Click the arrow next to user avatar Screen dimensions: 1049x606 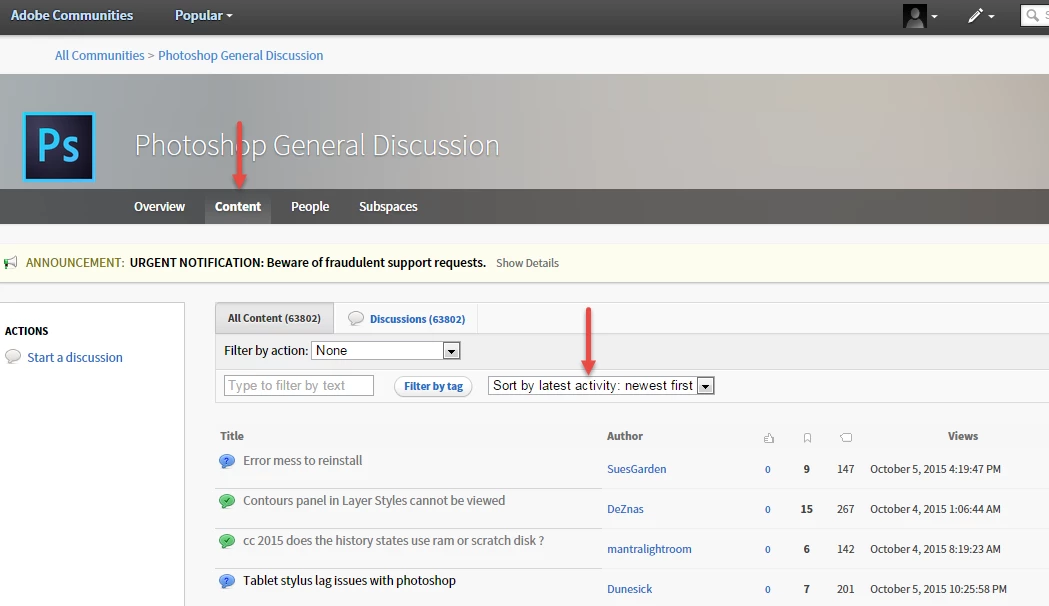pyautogui.click(x=934, y=17)
